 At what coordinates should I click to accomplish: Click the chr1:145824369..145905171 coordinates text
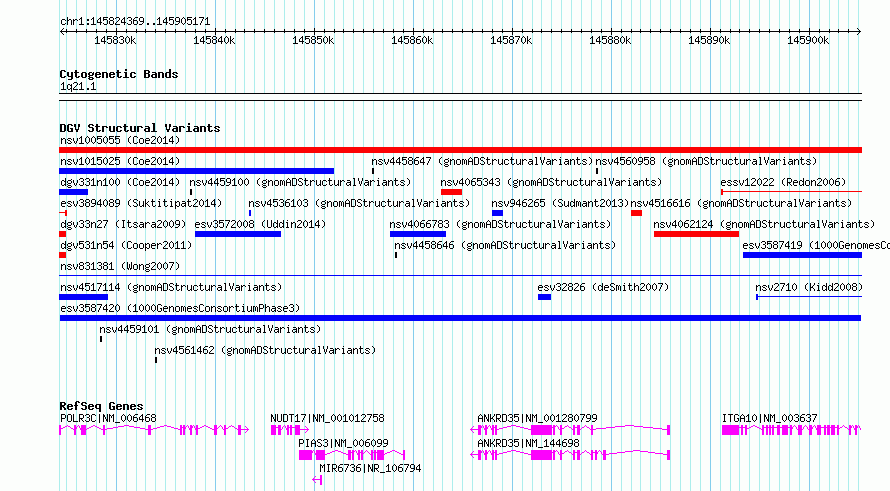coord(135,22)
